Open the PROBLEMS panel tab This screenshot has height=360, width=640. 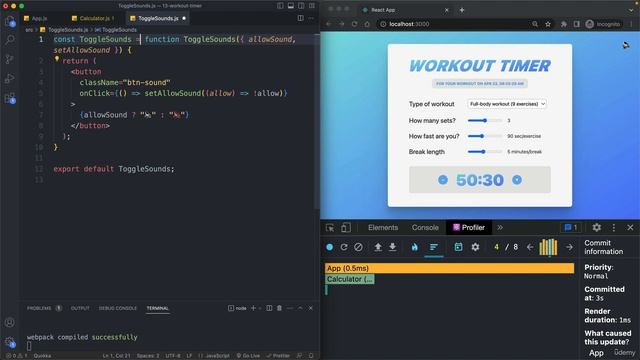point(44,308)
